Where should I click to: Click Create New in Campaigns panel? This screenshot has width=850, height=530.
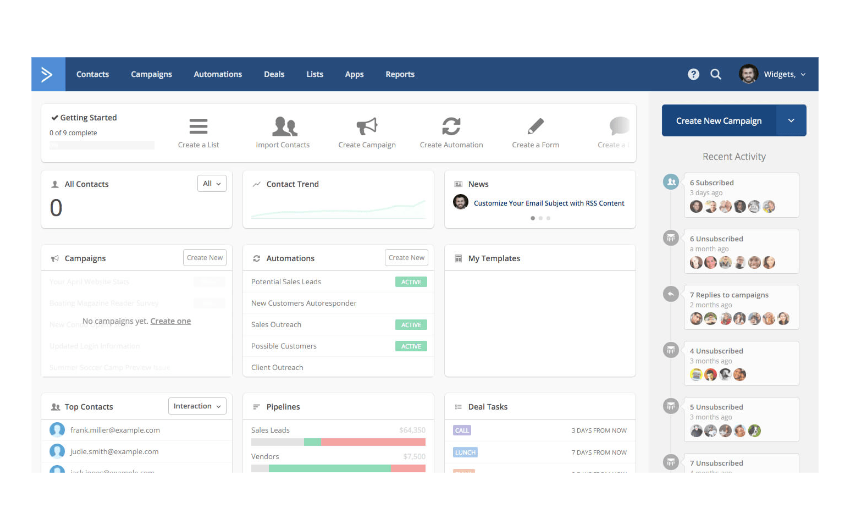205,257
